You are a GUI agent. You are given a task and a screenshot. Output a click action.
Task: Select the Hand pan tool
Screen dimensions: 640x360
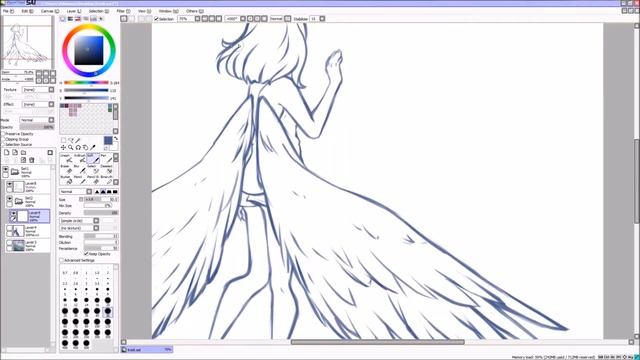tap(85, 147)
